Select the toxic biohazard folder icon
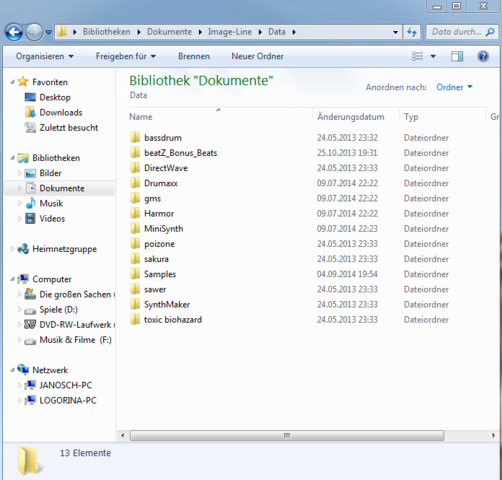The height and width of the screenshot is (480, 502). tap(135, 319)
